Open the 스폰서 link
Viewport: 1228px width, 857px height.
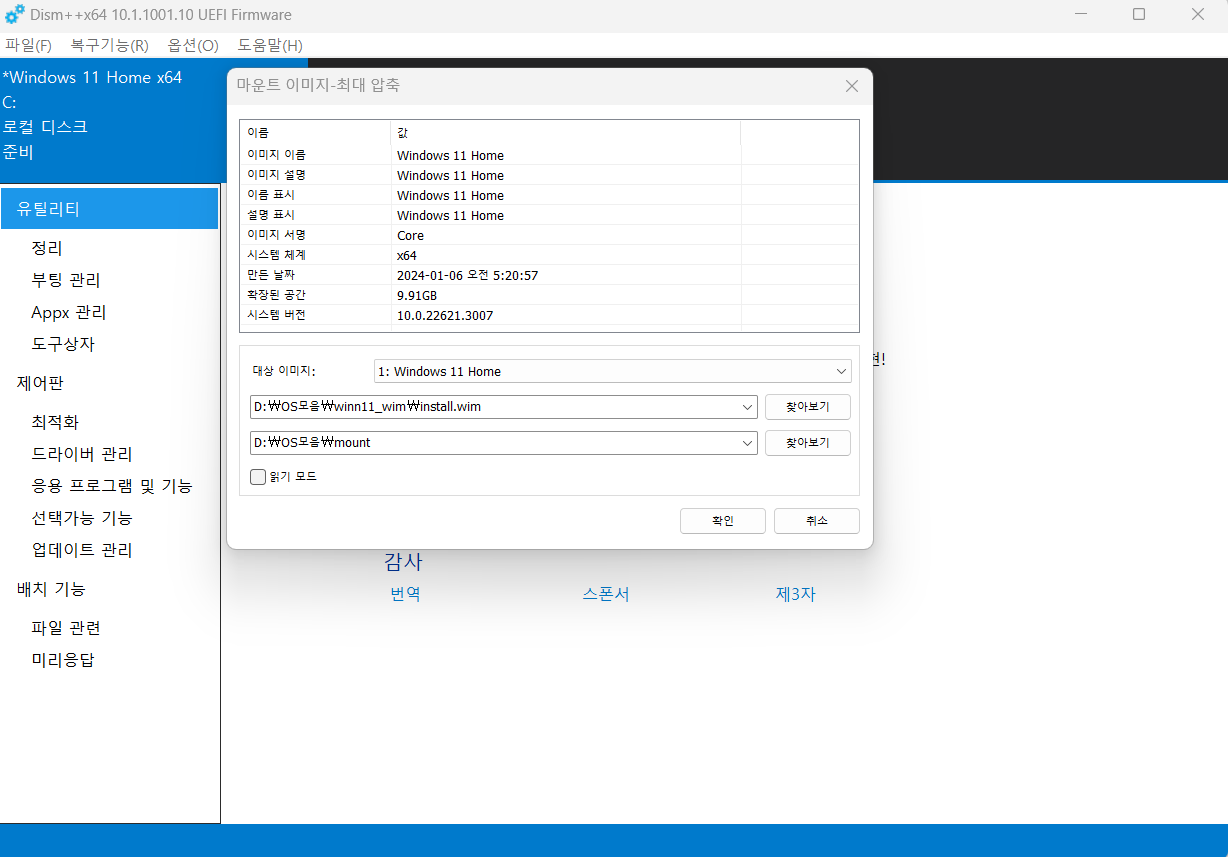pos(606,593)
